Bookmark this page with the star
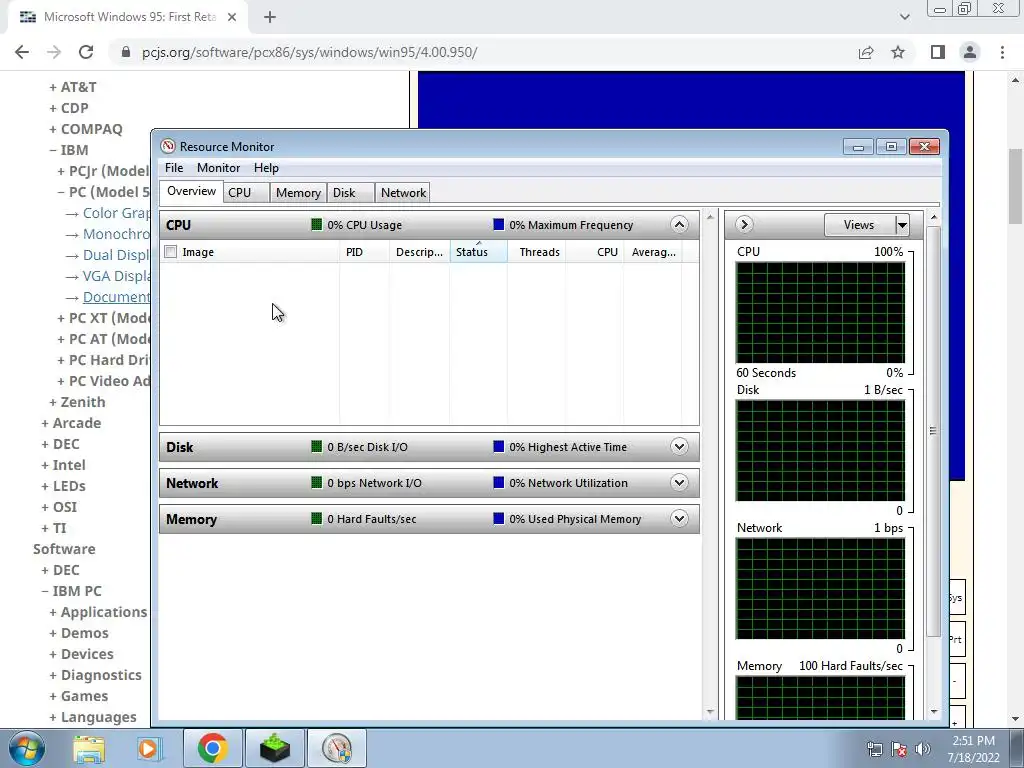Viewport: 1024px width, 768px height. [898, 52]
